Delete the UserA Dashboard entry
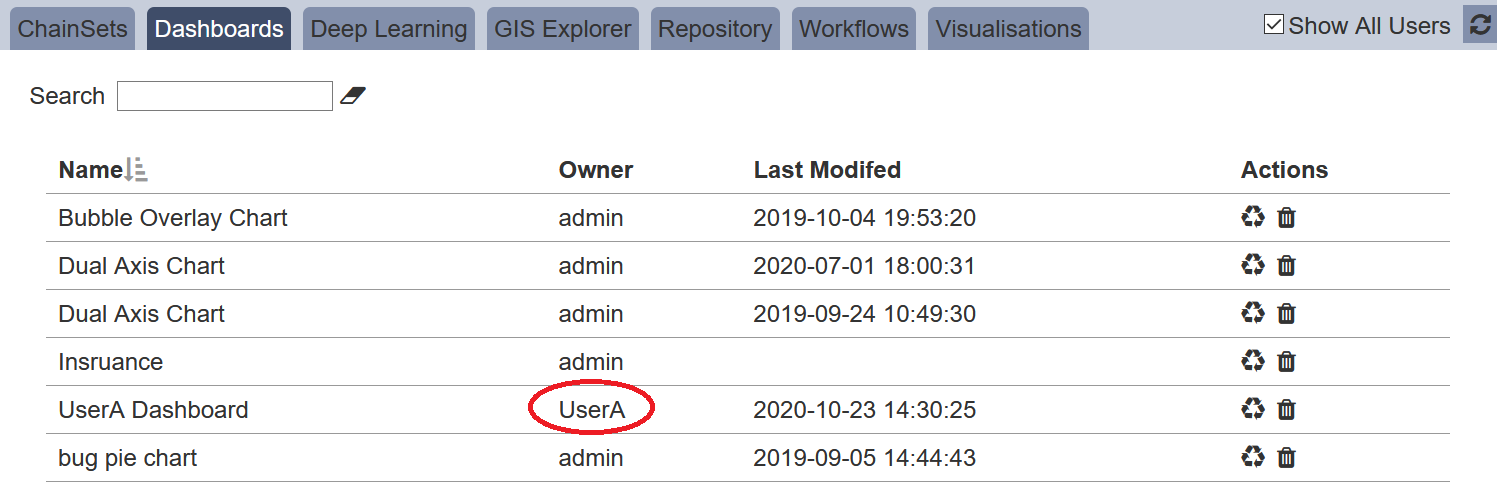 click(x=1287, y=409)
